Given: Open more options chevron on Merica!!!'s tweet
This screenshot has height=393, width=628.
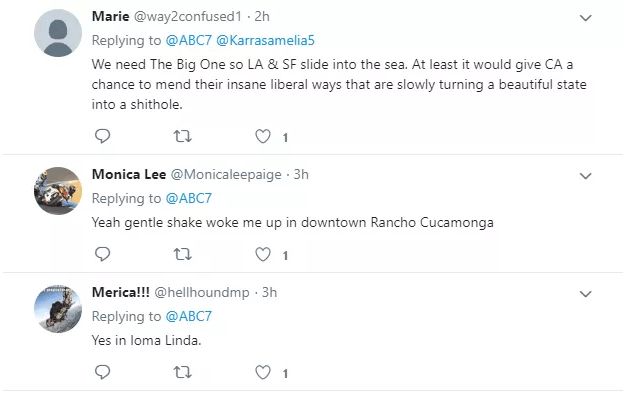Looking at the screenshot, I should pos(586,294).
